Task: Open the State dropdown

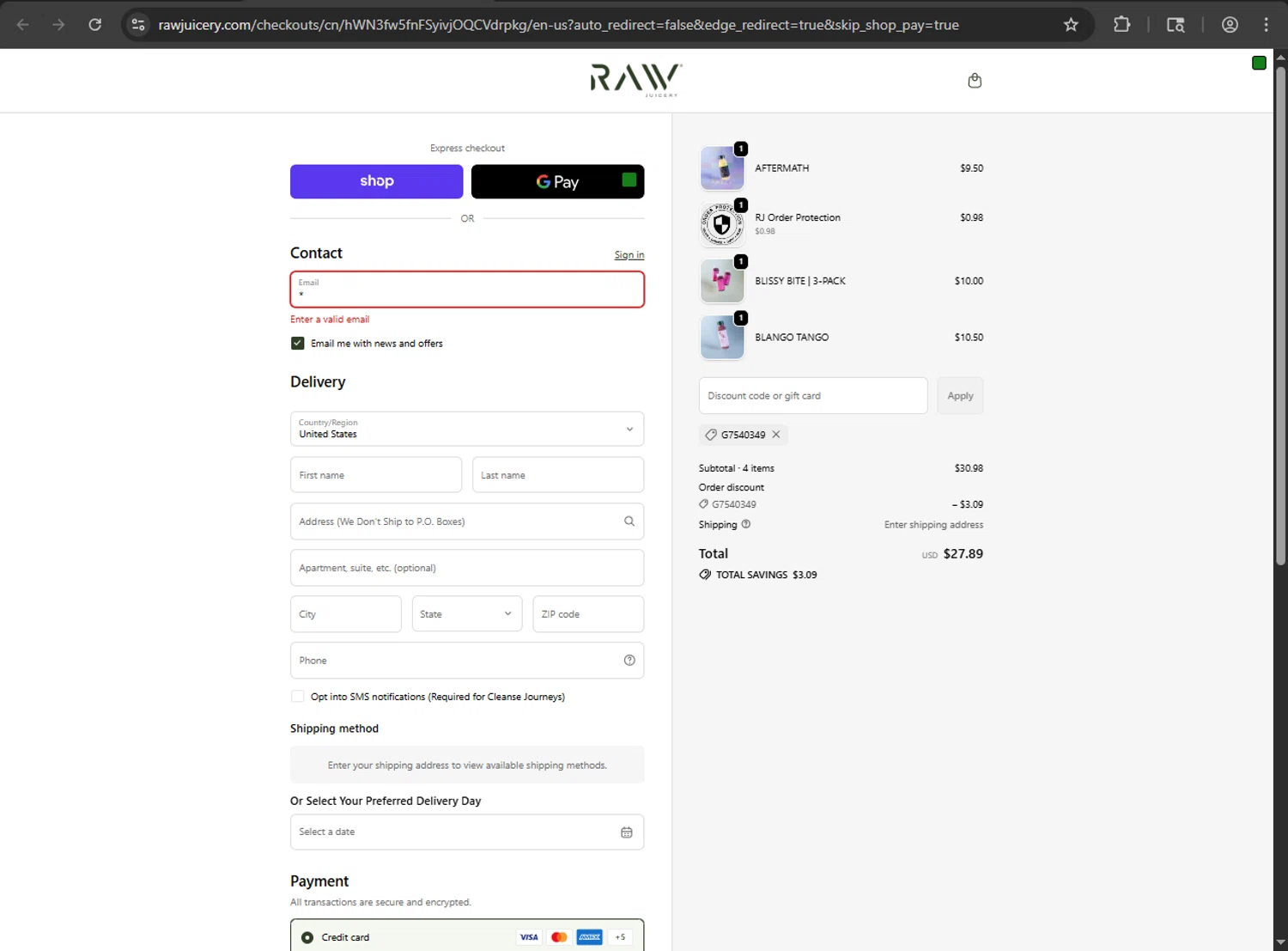Action: coord(467,614)
